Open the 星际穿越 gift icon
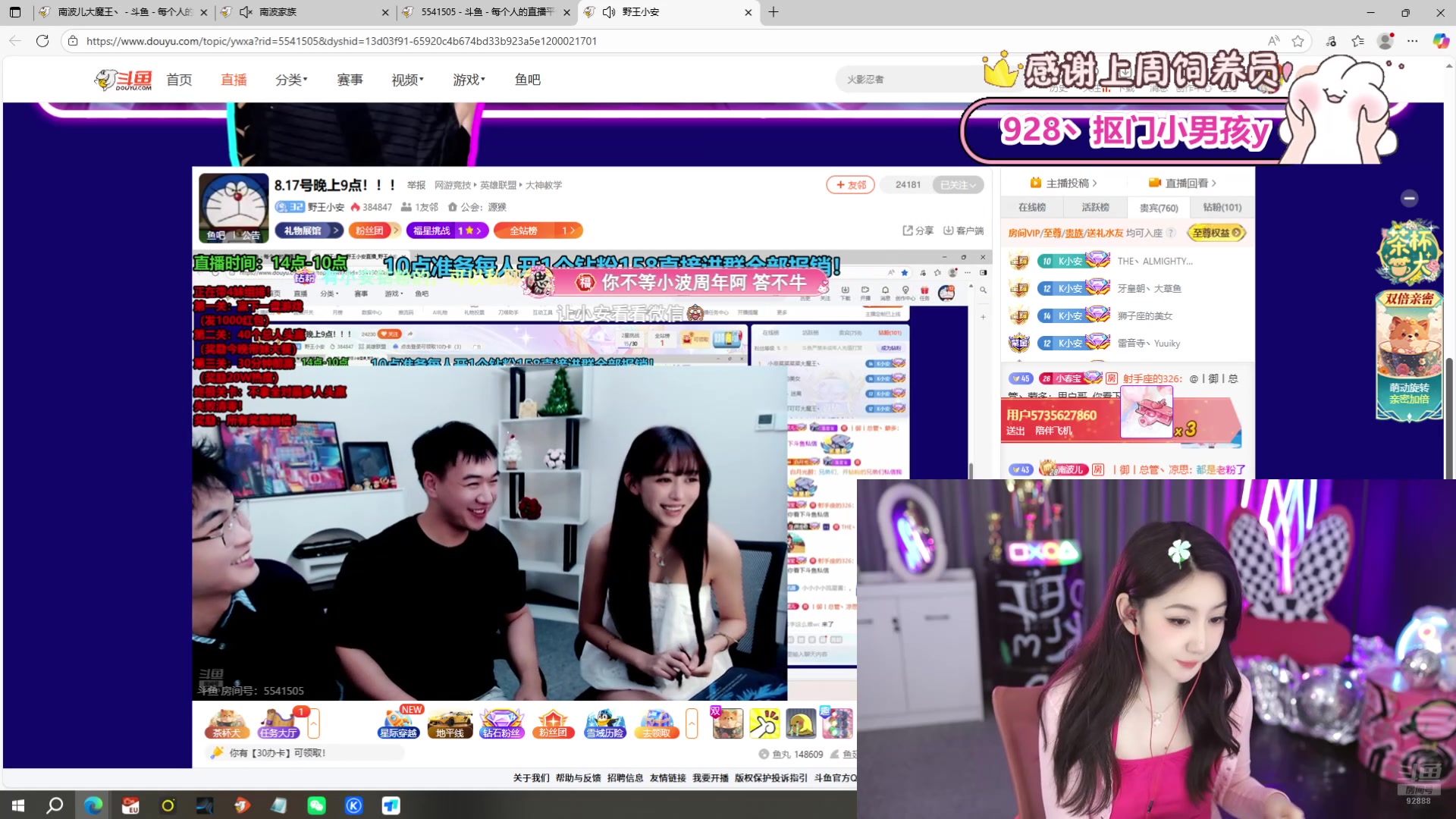 coord(399,723)
